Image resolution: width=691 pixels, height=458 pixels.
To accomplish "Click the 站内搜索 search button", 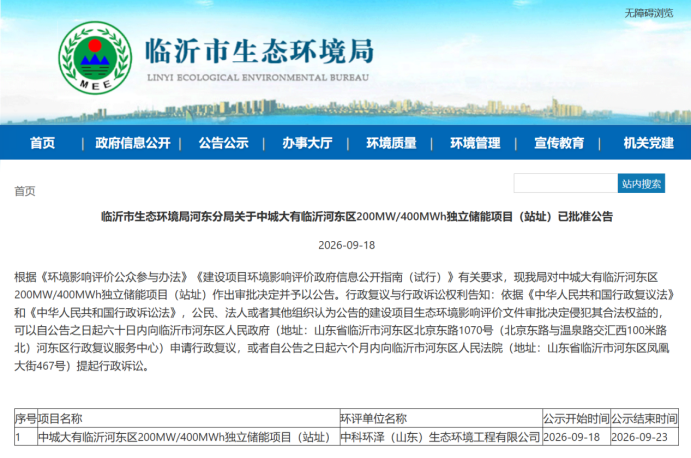I will pos(641,183).
